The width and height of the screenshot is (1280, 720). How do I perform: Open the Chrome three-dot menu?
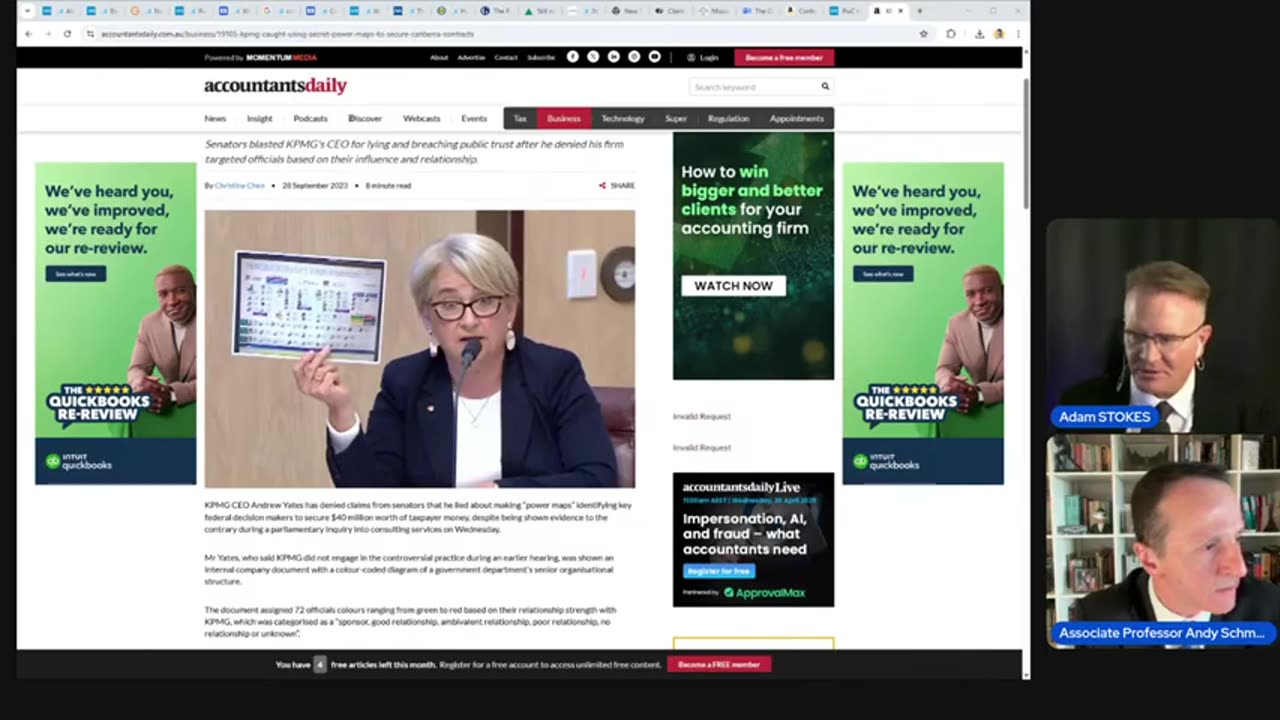click(1017, 33)
